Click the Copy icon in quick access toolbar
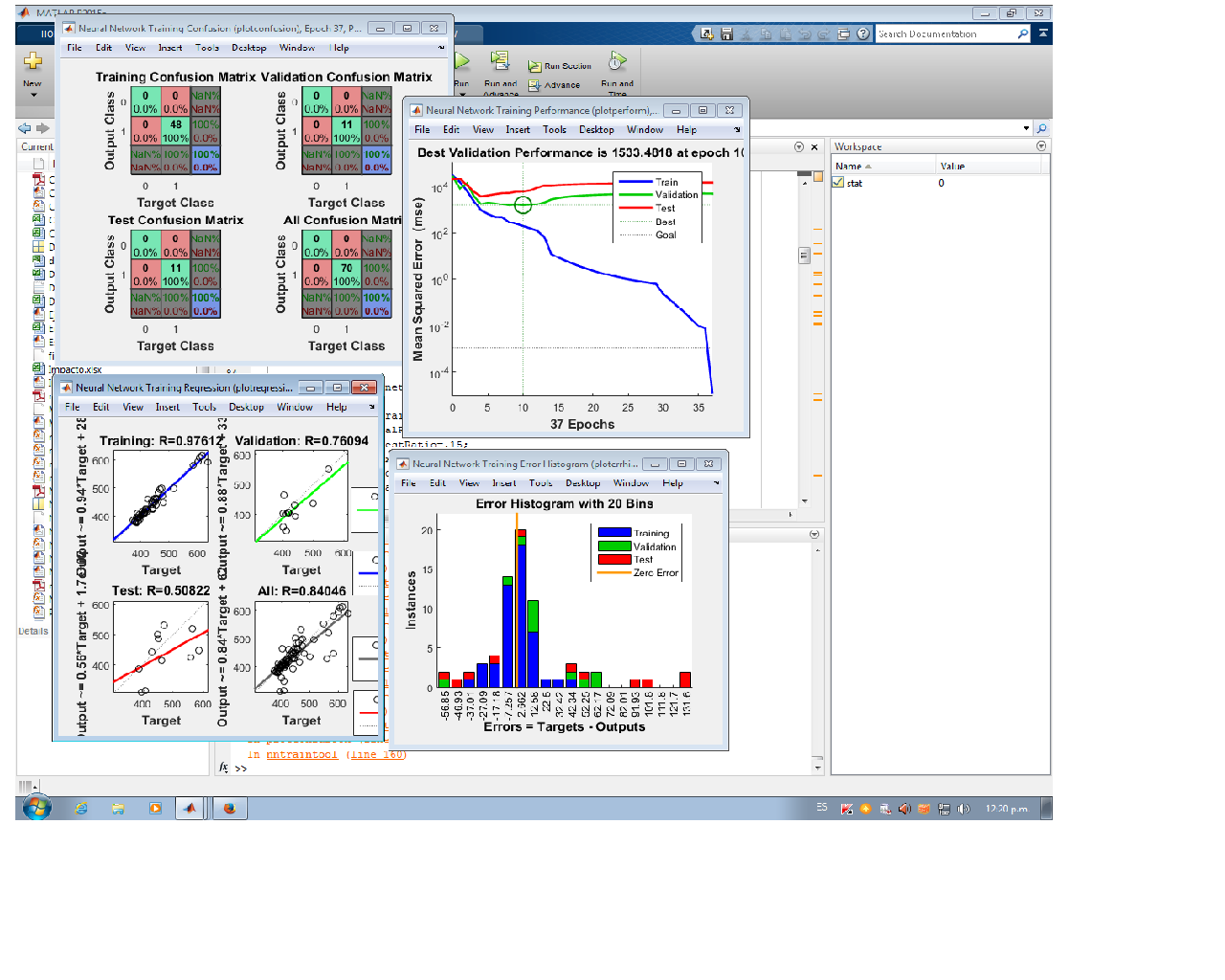Viewport: 1225px width, 980px height. pos(766,33)
